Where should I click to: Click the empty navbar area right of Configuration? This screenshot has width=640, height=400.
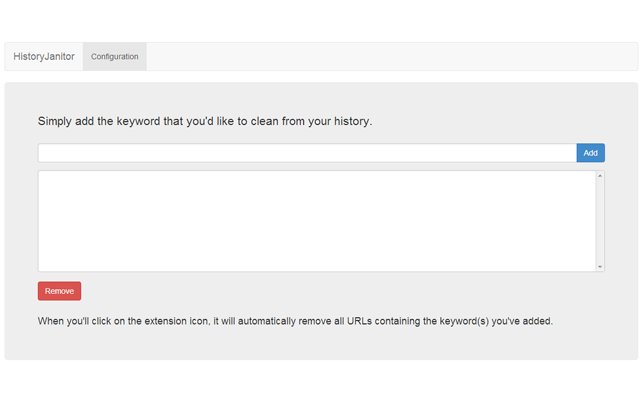pos(390,57)
